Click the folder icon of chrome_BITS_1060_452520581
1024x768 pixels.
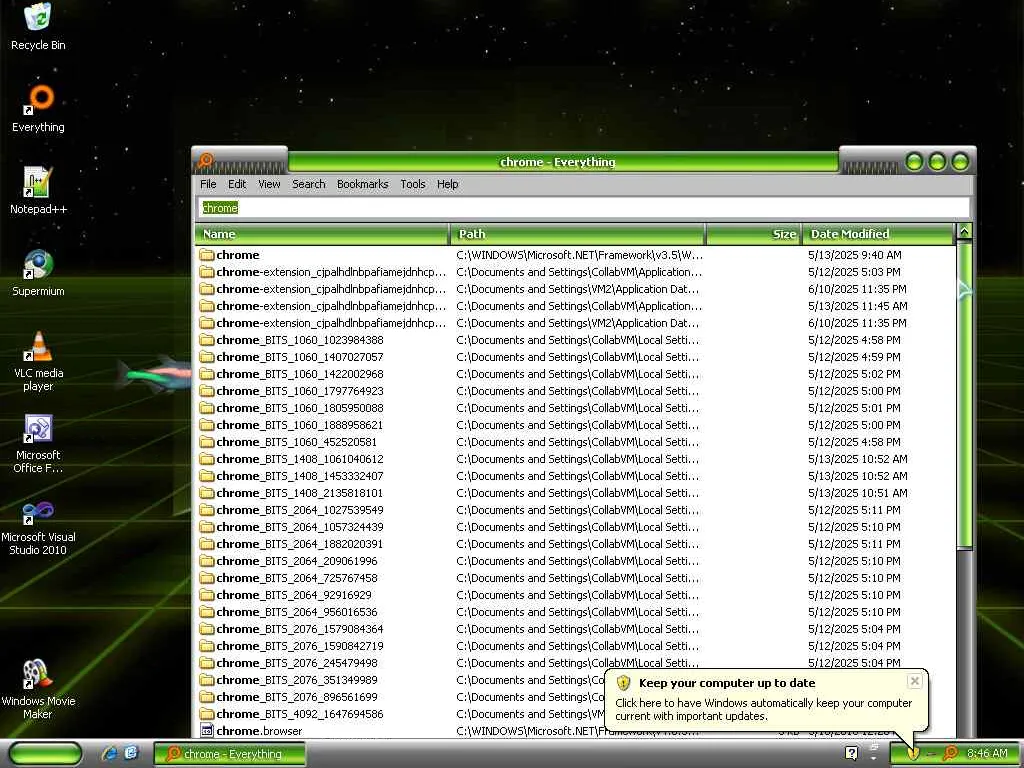point(207,441)
